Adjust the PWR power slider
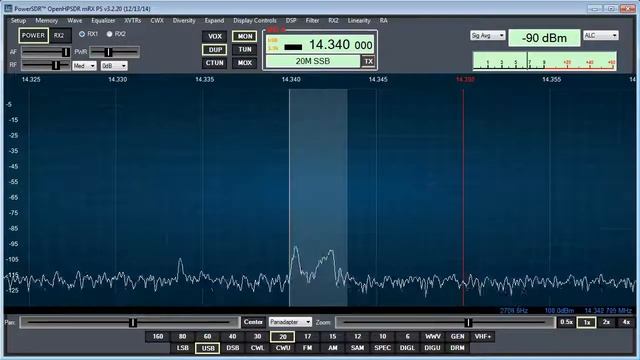 115,52
